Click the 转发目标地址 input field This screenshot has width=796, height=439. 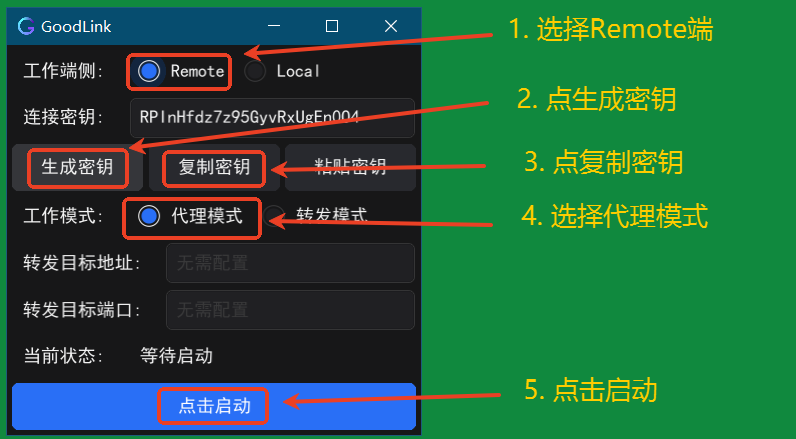290,263
